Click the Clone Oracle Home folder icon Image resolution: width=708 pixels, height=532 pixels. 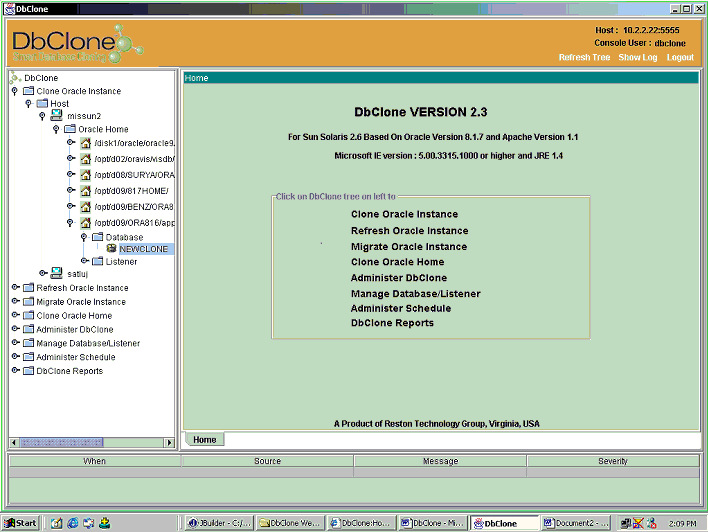click(x=28, y=315)
